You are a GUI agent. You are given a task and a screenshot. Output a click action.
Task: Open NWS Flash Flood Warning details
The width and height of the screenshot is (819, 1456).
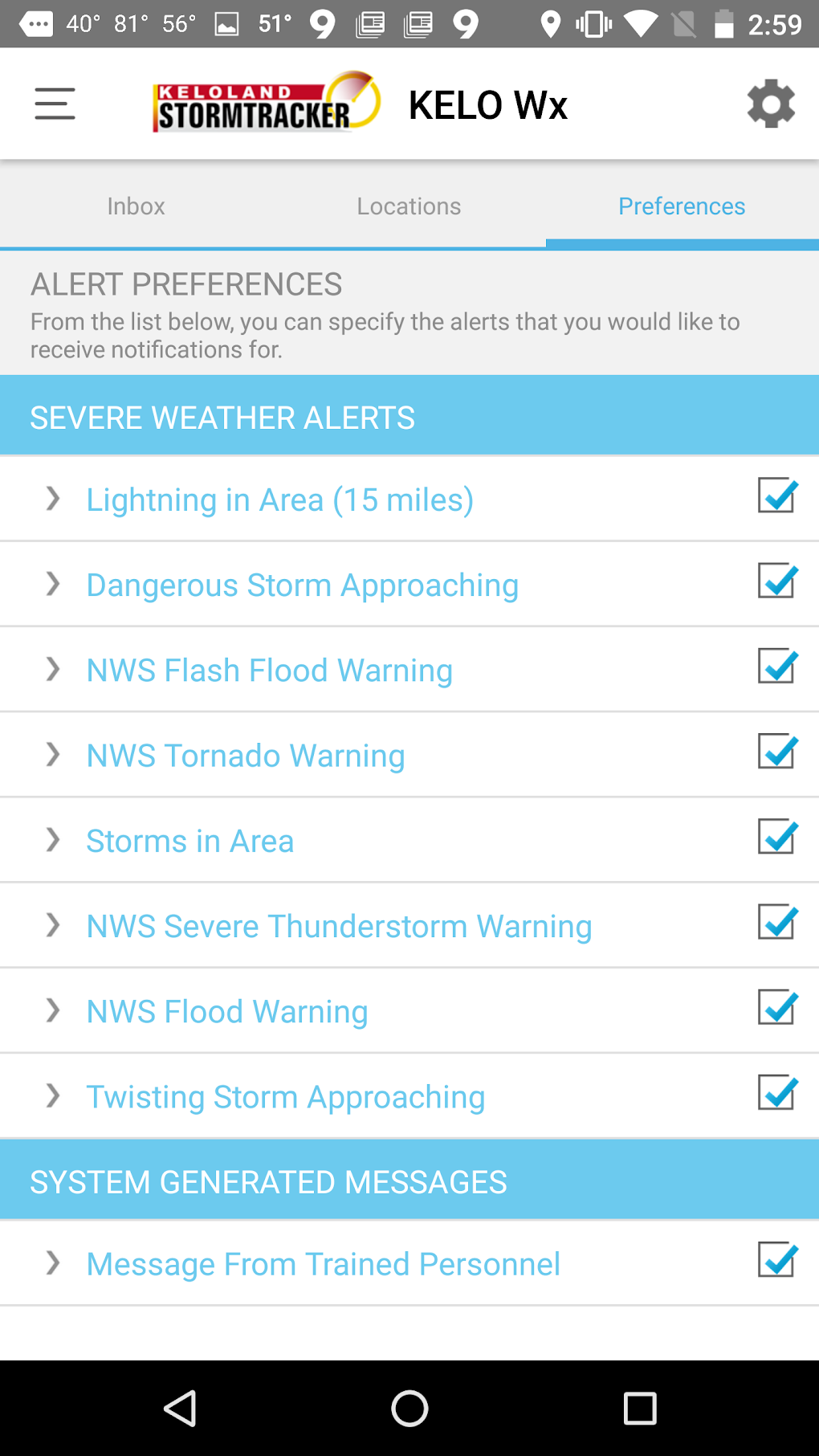269,671
